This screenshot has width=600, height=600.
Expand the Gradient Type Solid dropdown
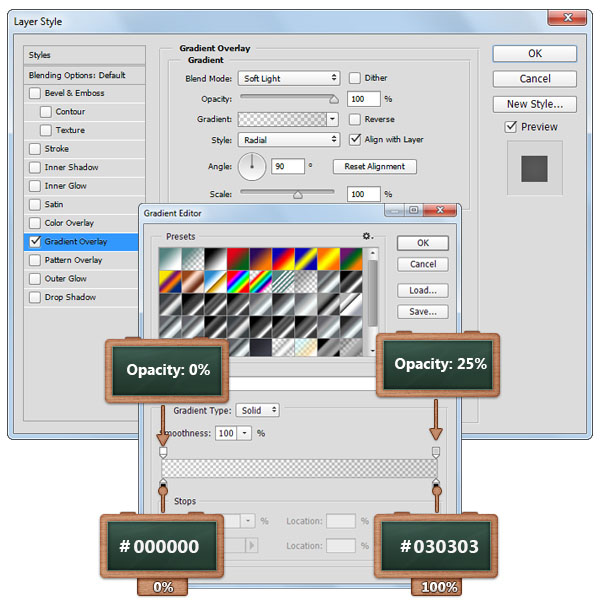[258, 410]
